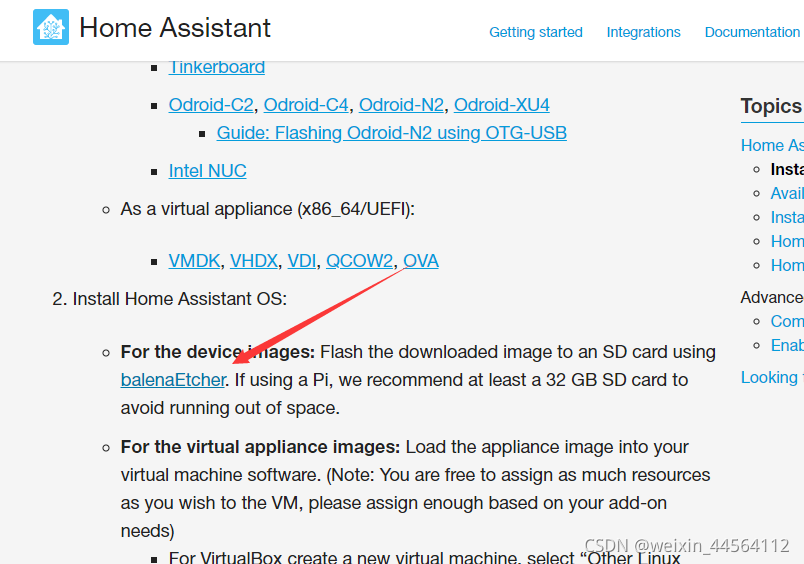Click the Home Assistant site title
This screenshot has height=564, width=804.
175,28
